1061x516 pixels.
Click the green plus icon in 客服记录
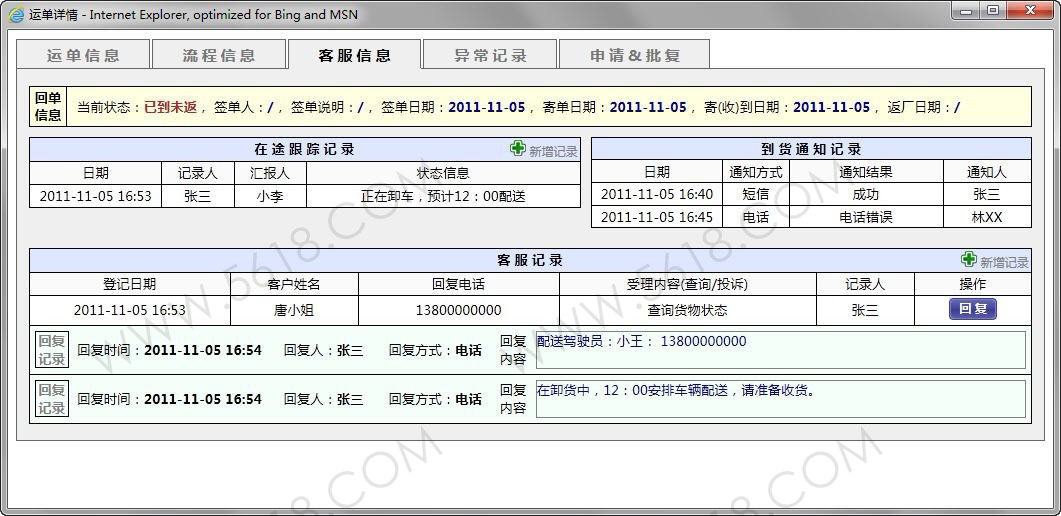pyautogui.click(x=968, y=260)
